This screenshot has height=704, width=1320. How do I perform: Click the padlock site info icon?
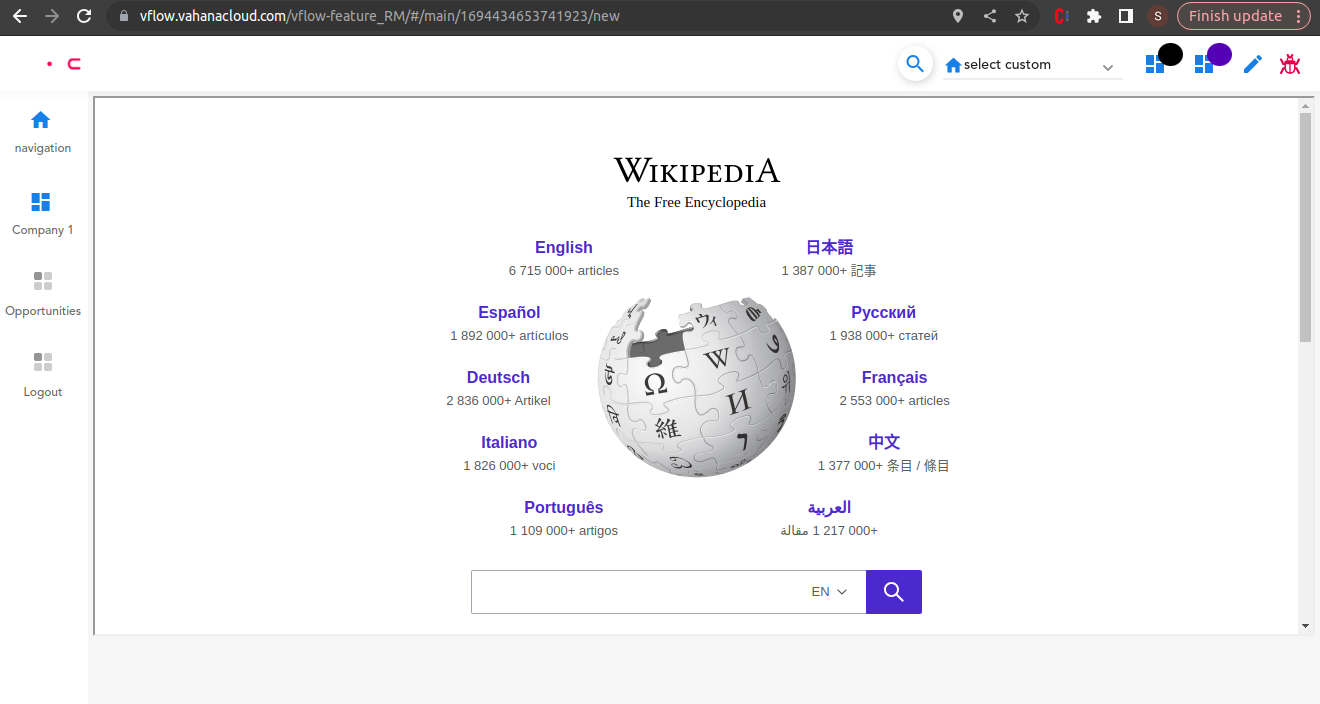pyautogui.click(x=124, y=16)
